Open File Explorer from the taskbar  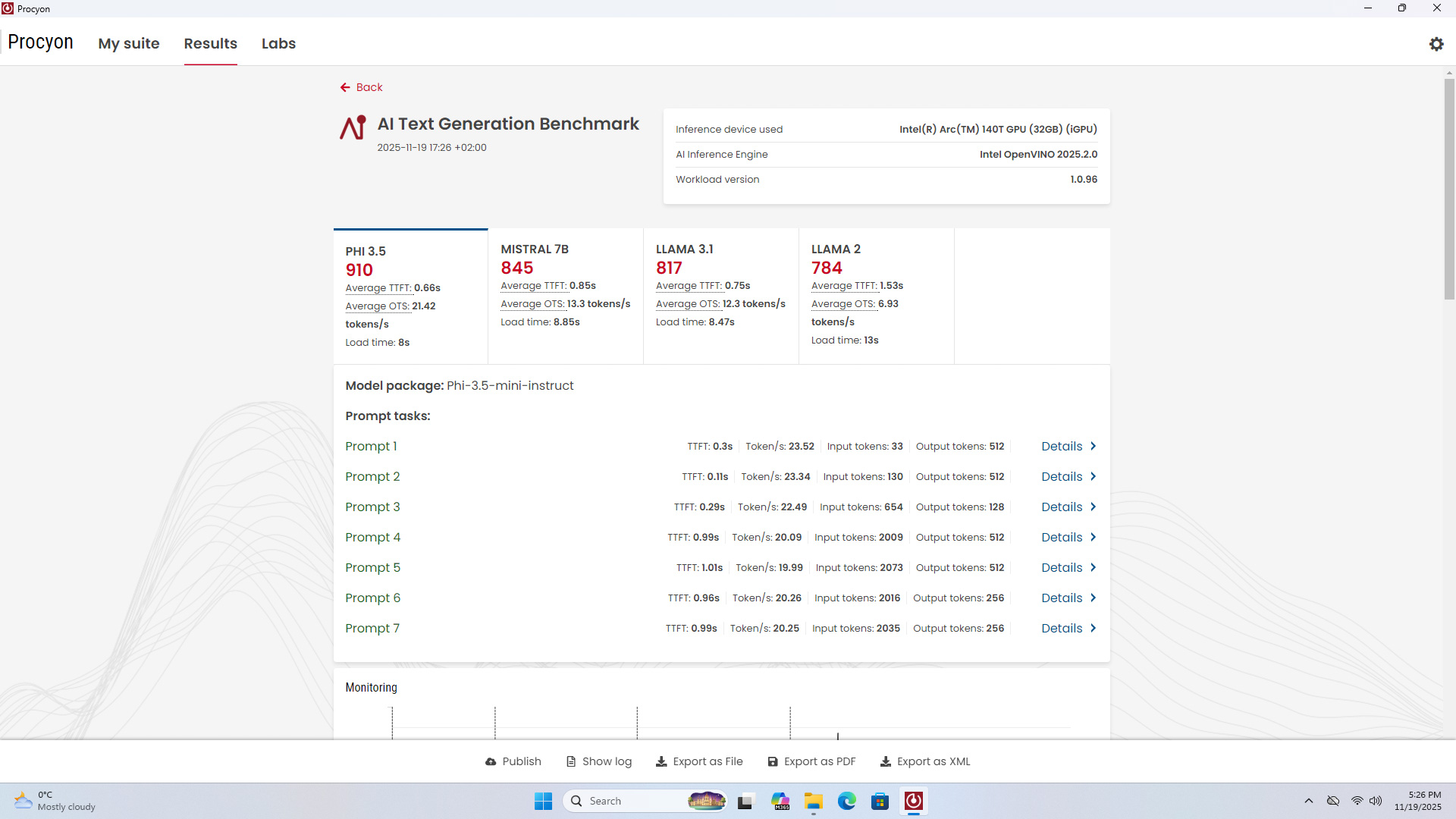tap(814, 801)
